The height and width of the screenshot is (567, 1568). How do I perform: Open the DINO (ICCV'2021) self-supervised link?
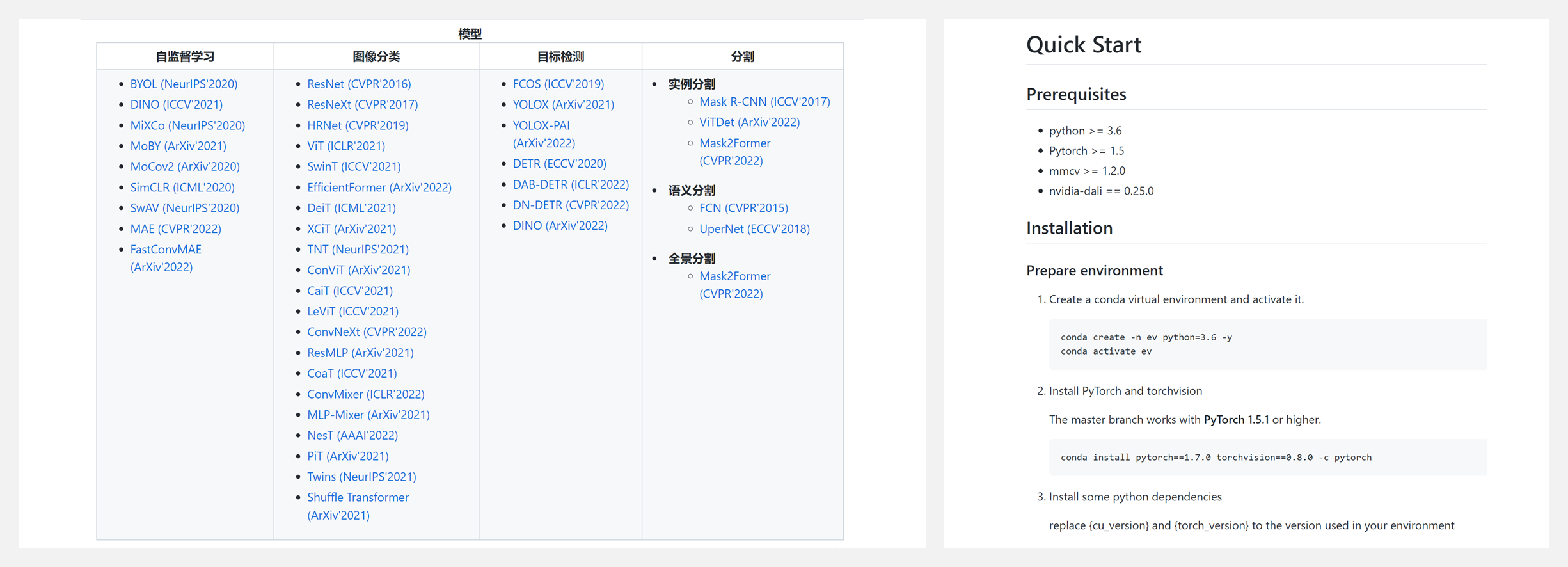[177, 104]
